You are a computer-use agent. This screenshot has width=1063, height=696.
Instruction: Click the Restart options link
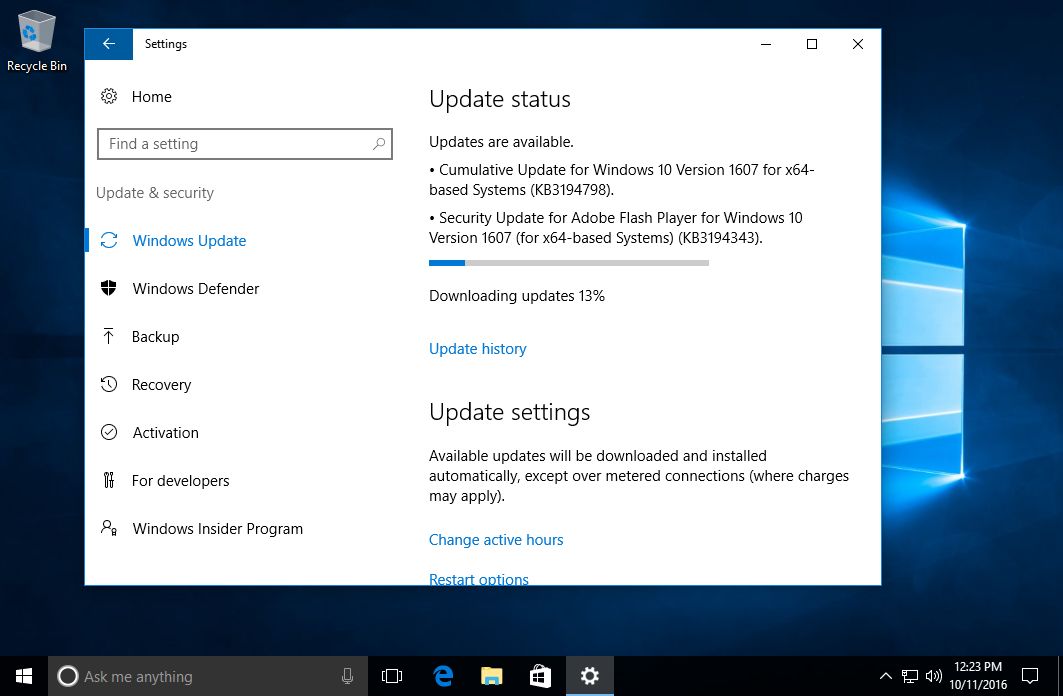coord(479,579)
